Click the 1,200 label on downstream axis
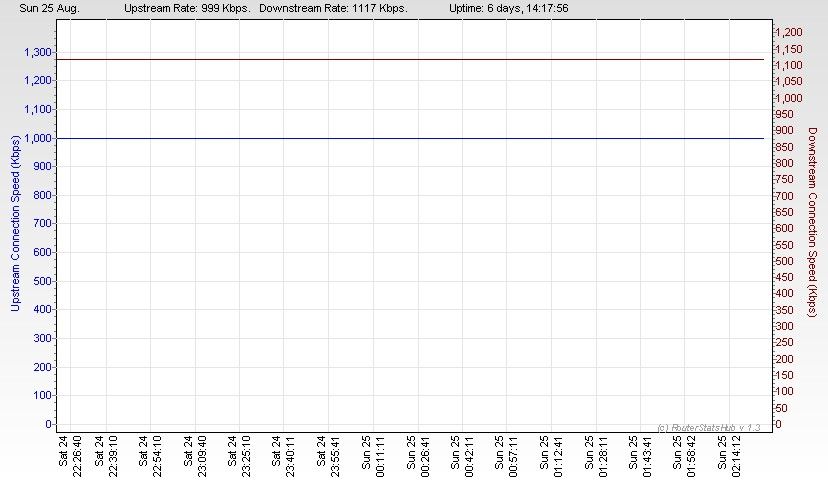828x480 pixels. (789, 32)
